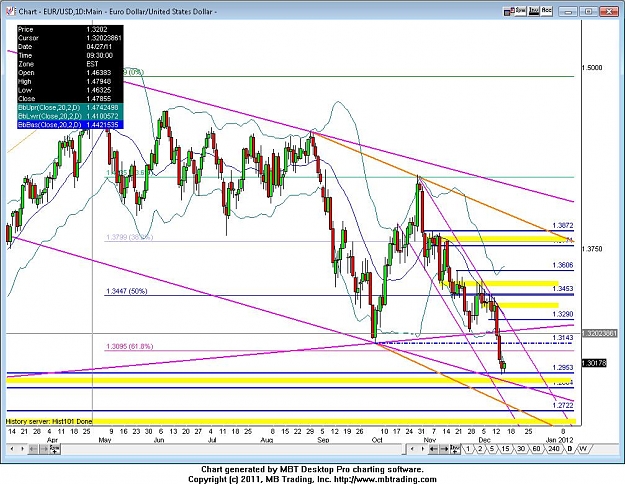Click the 1.2953 price level label
This screenshot has width=625, height=484.
pyautogui.click(x=562, y=368)
